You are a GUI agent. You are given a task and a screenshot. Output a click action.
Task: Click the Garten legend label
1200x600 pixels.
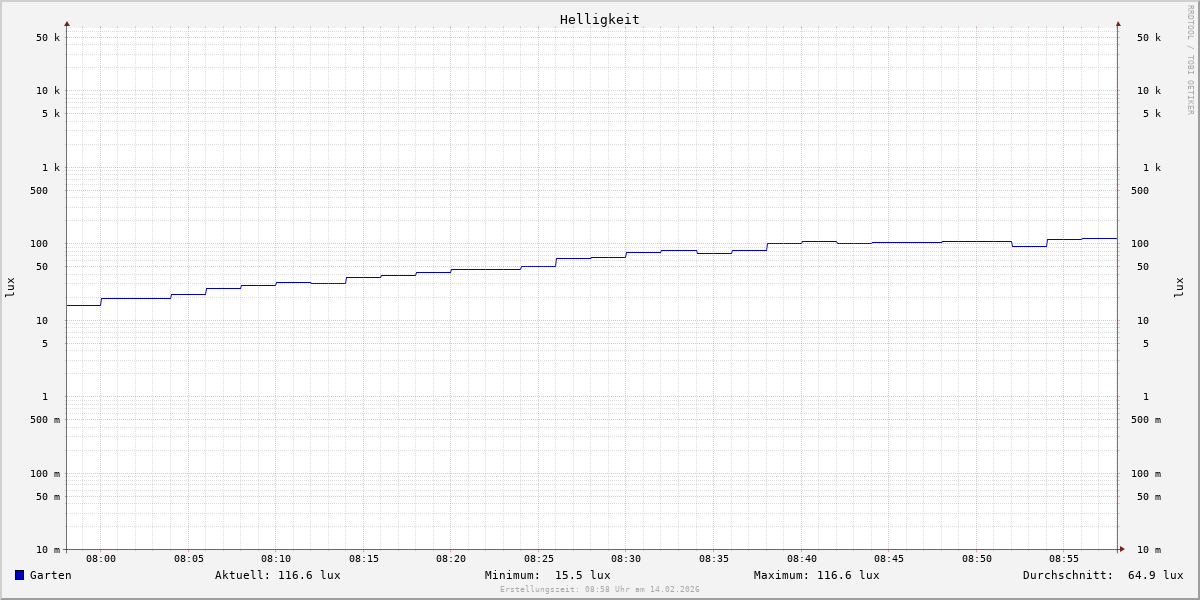point(50,575)
